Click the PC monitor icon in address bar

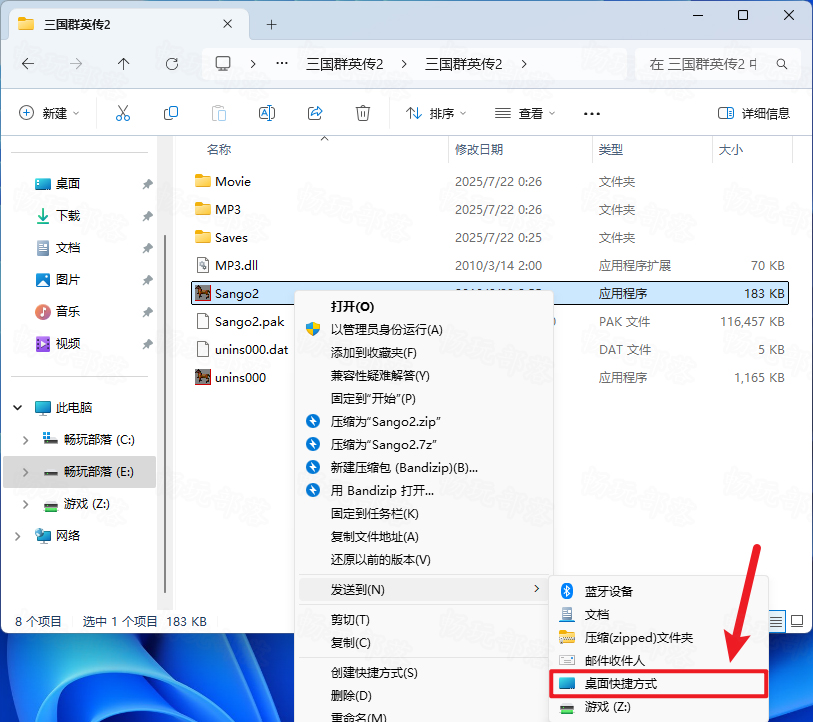[223, 64]
